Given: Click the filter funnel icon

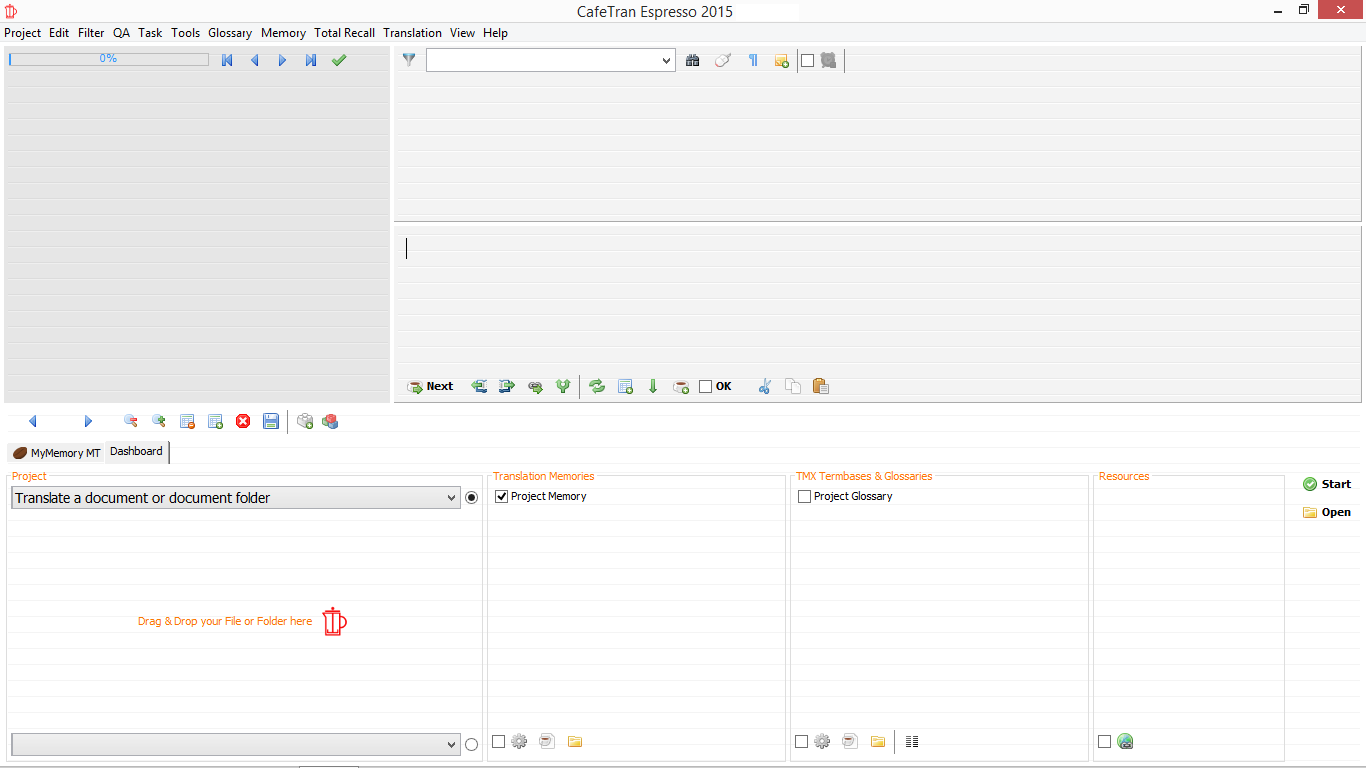Looking at the screenshot, I should (409, 61).
